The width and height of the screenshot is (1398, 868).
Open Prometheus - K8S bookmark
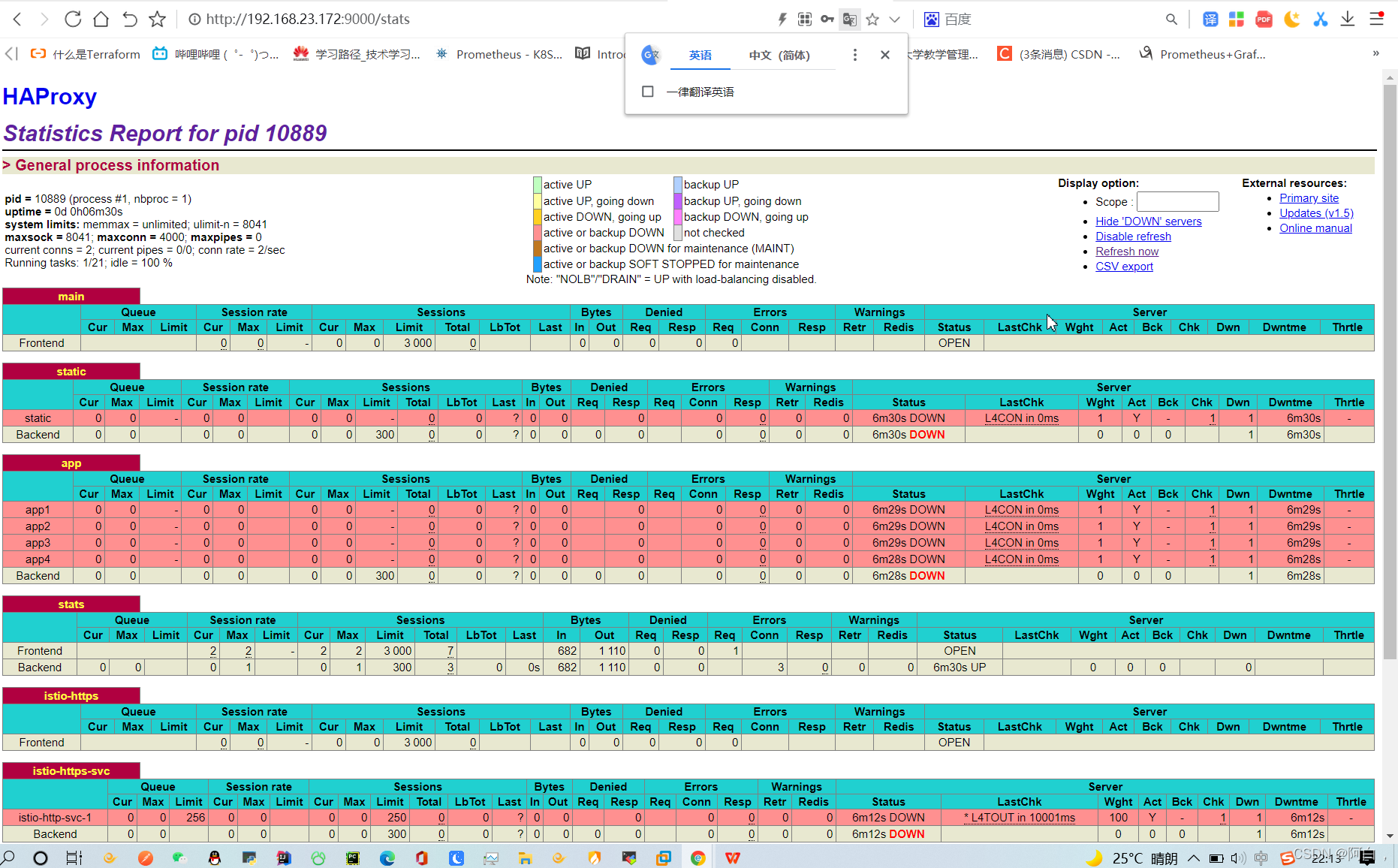click(x=499, y=54)
